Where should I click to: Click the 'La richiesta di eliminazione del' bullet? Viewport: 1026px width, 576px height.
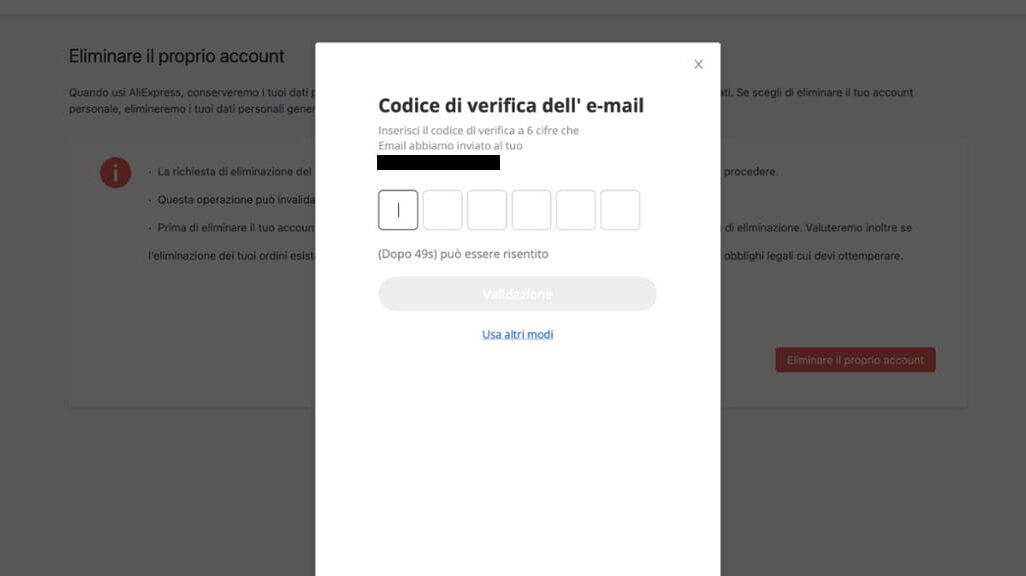coord(232,171)
